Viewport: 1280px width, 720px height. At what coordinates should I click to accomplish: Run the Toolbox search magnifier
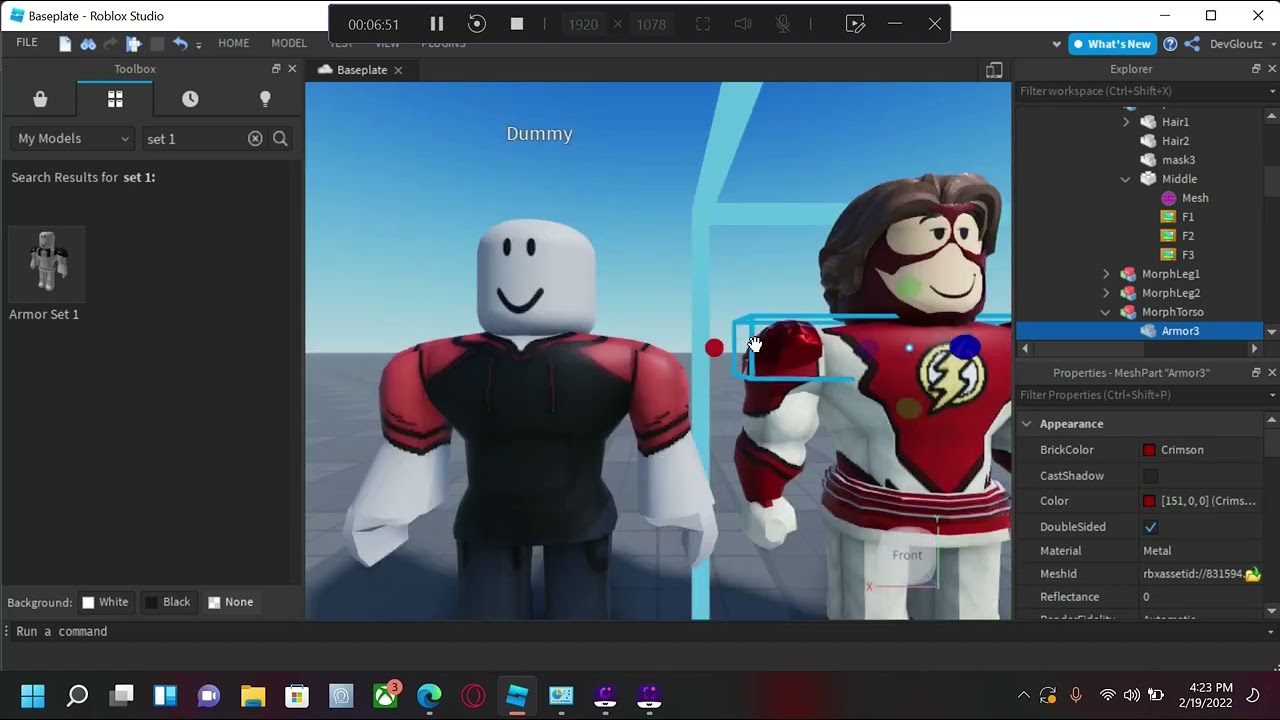tap(280, 139)
